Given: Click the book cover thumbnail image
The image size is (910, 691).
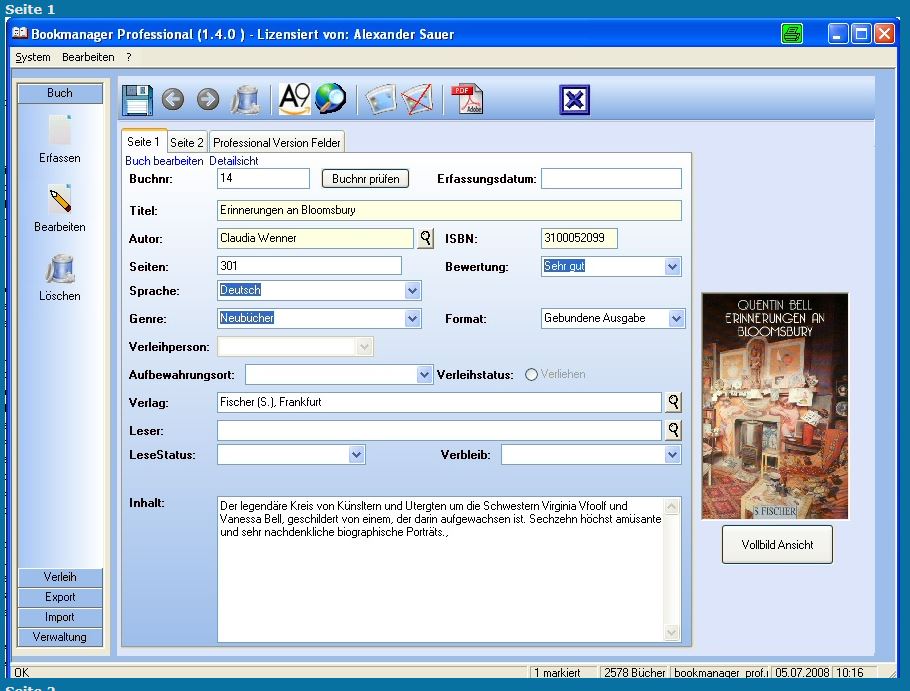Looking at the screenshot, I should 775,406.
